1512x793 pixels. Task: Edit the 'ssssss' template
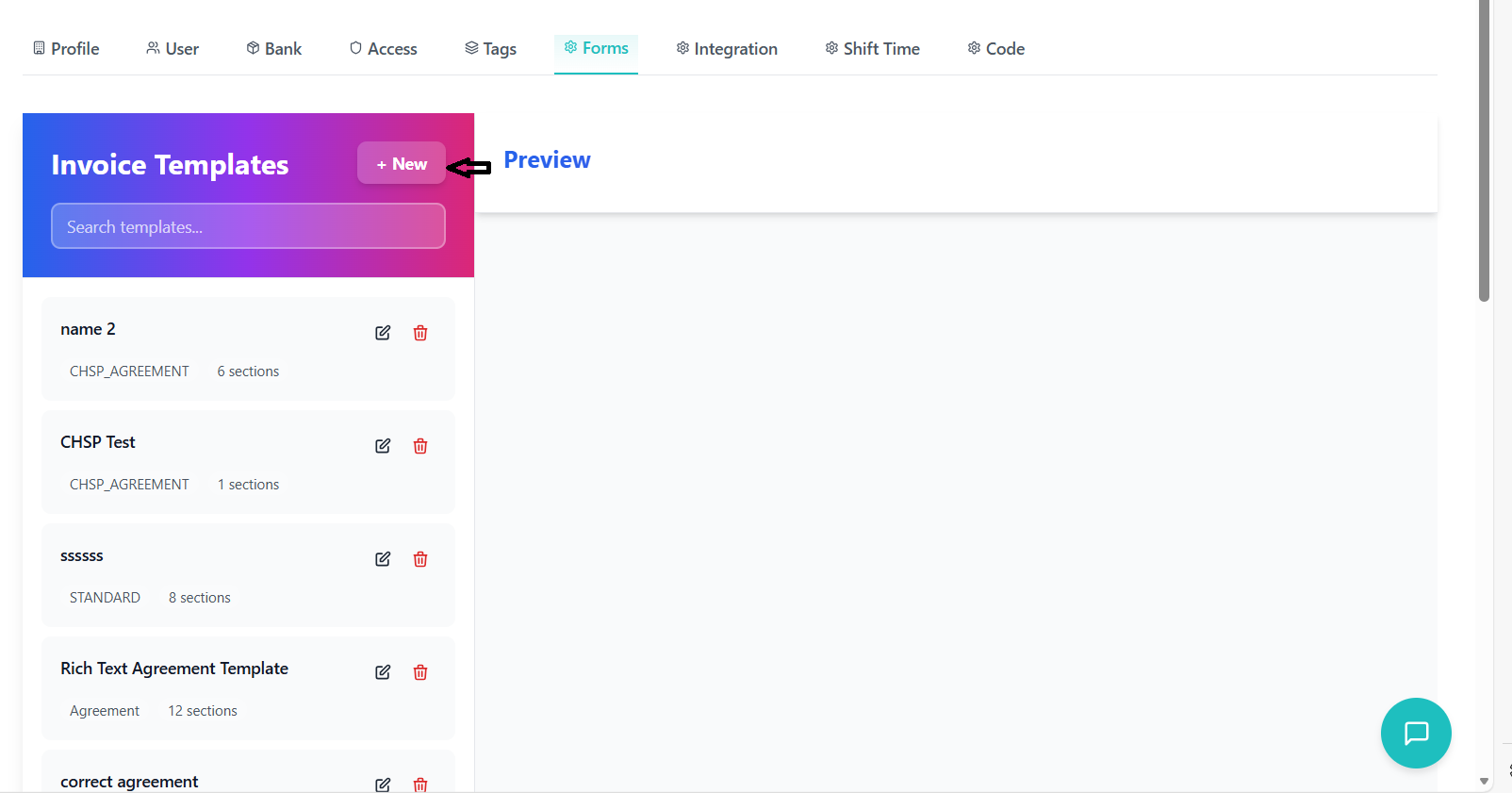point(383,559)
